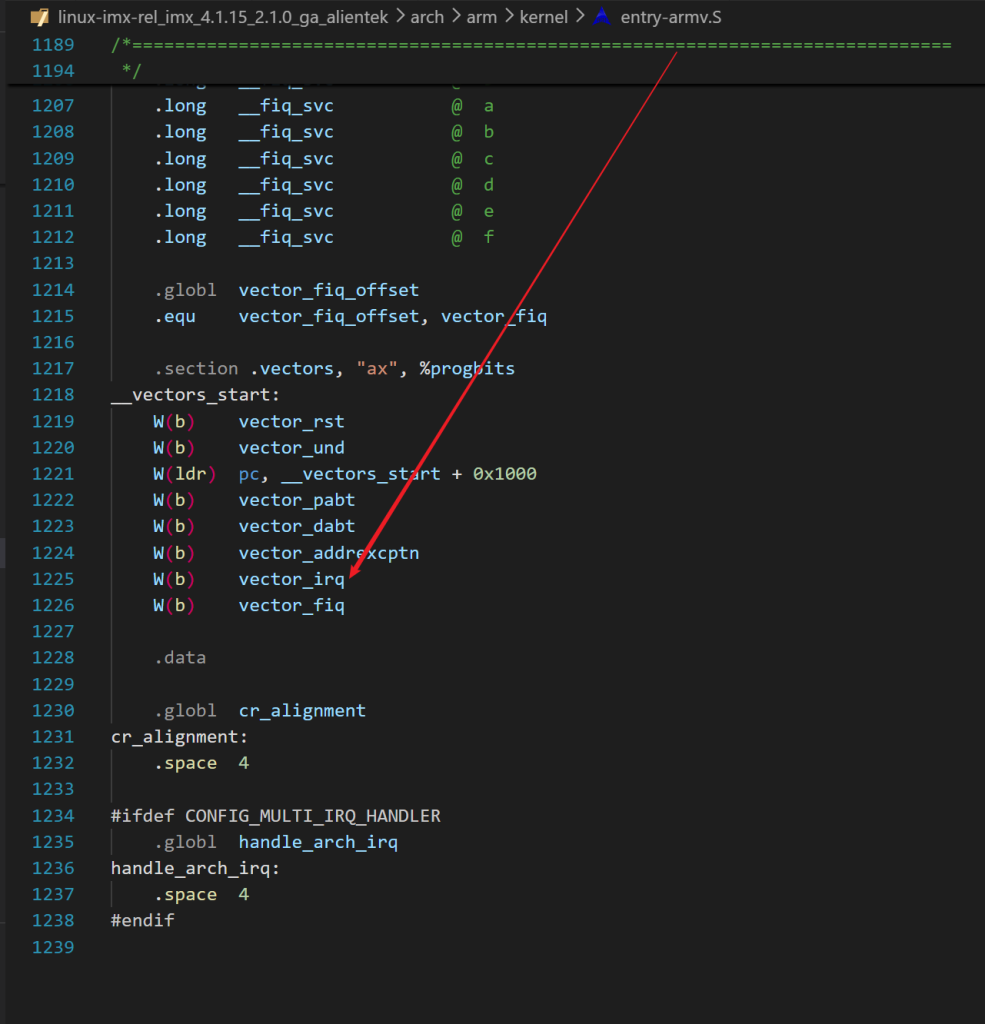985x1024 pixels.
Task: Click __fiq_svc on the line commented f
Action: [286, 238]
